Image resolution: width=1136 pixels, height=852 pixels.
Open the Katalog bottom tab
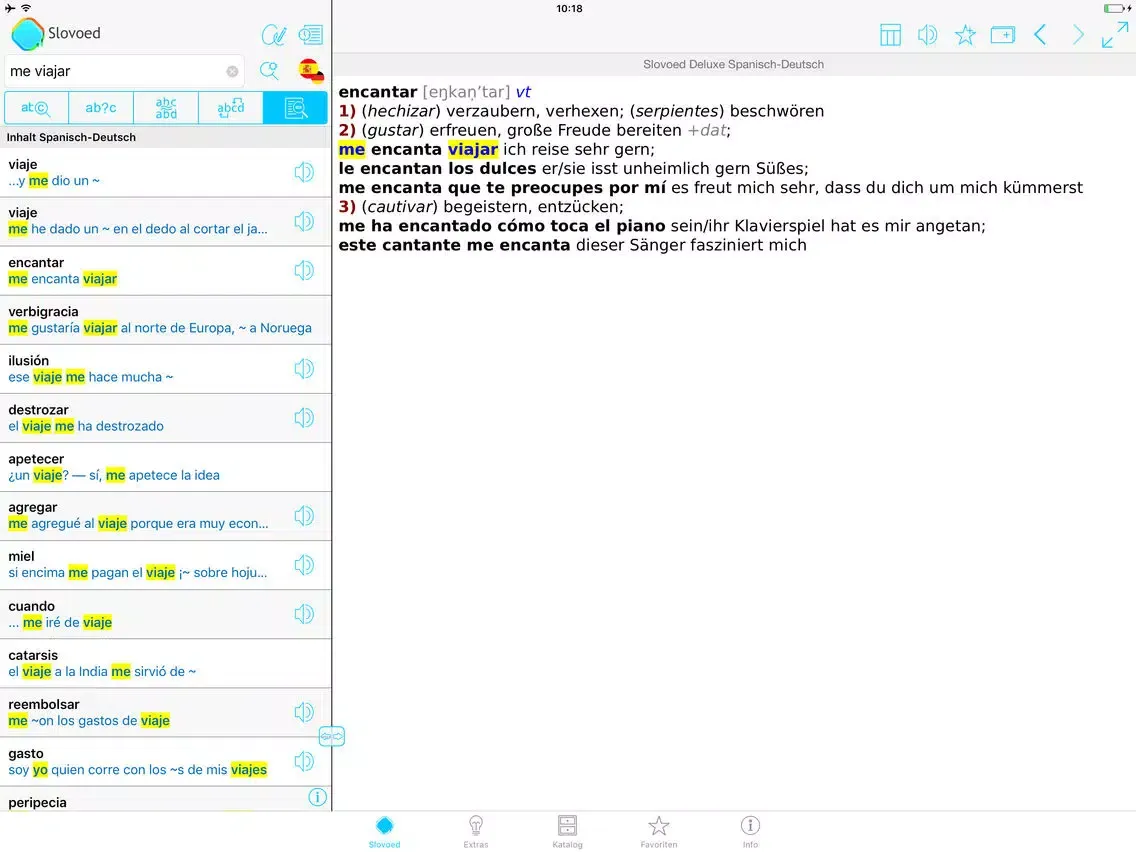click(567, 832)
